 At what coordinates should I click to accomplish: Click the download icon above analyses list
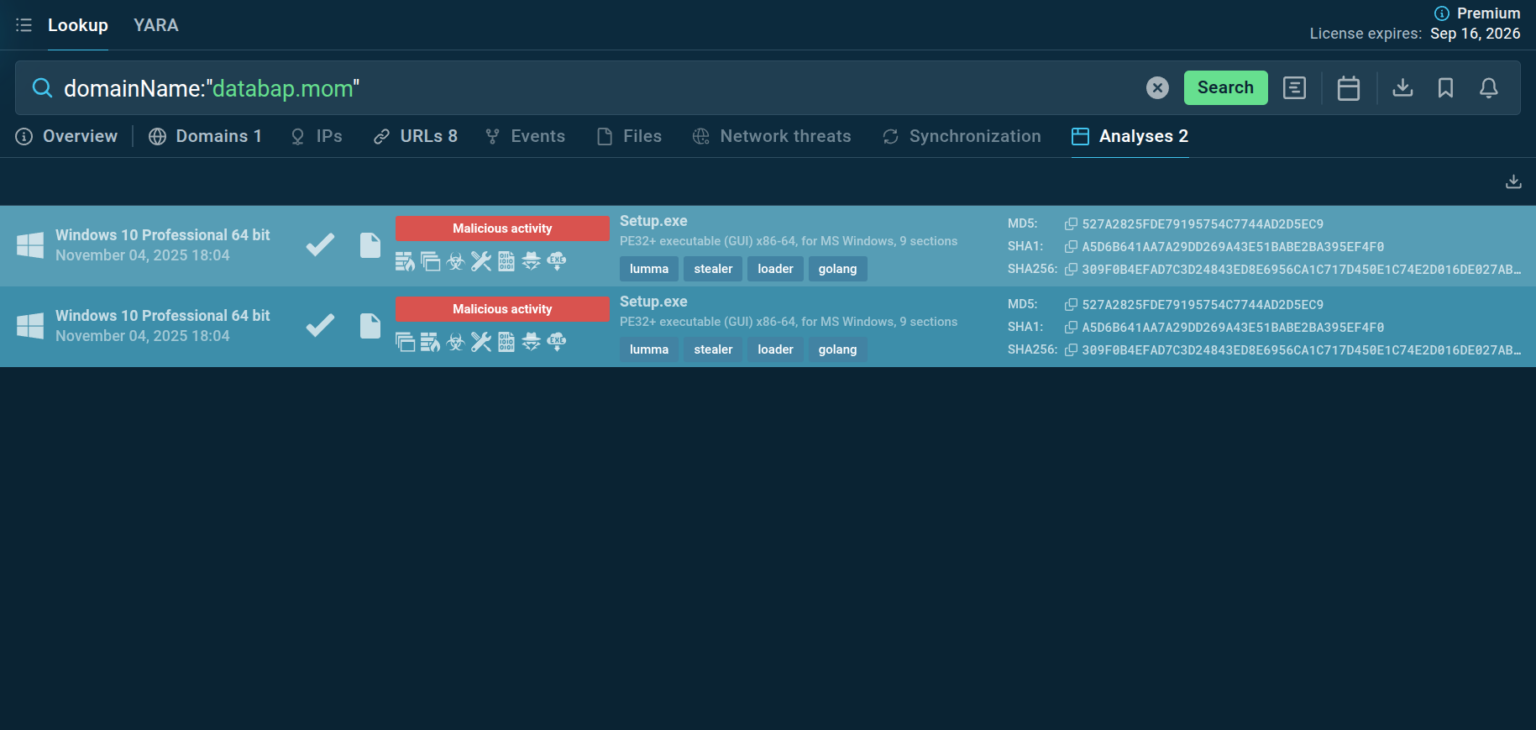pyautogui.click(x=1513, y=181)
